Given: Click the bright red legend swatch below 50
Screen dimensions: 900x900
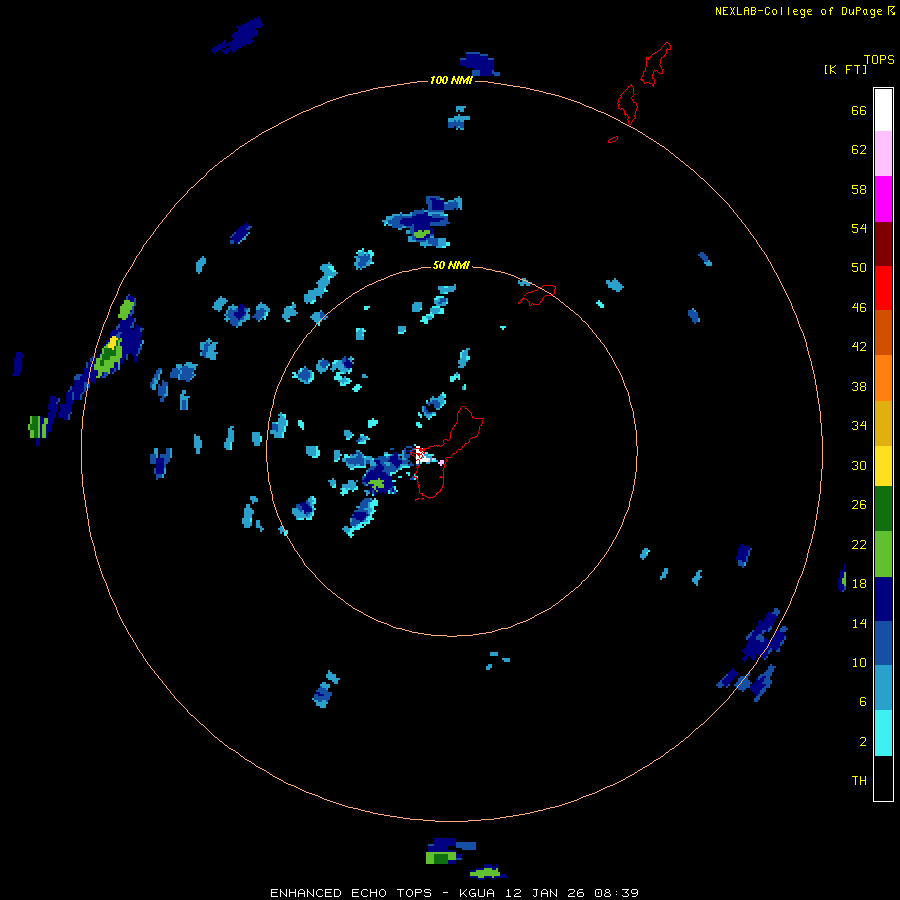Looking at the screenshot, I should pos(883,288).
